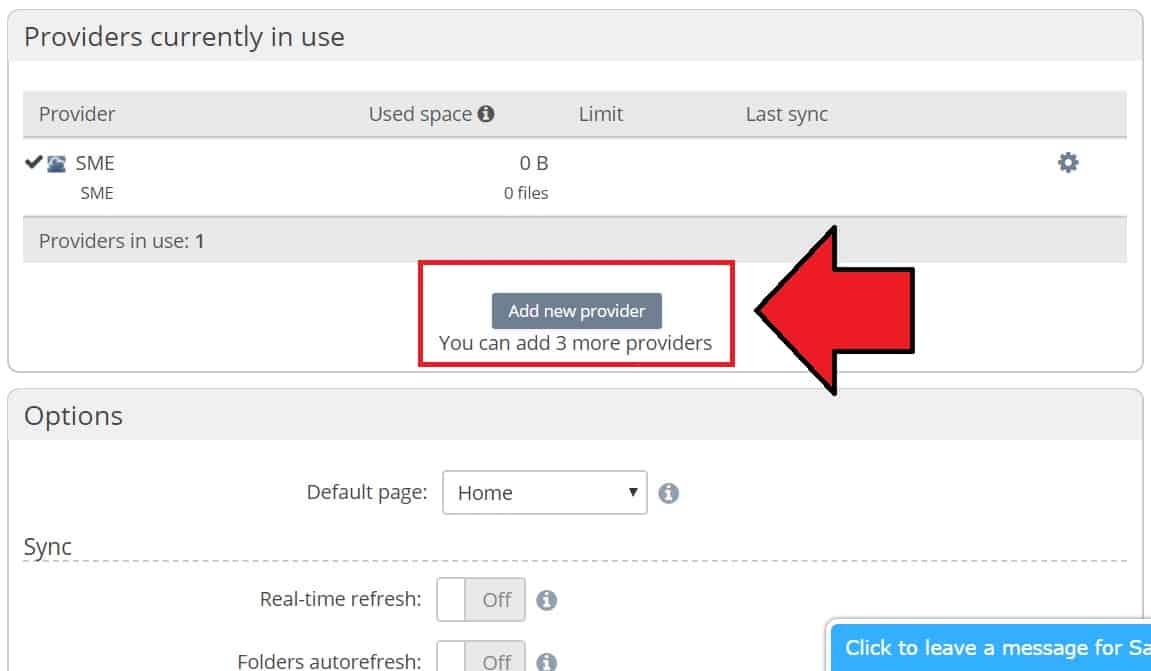Click the Add new provider button

pyautogui.click(x=576, y=311)
